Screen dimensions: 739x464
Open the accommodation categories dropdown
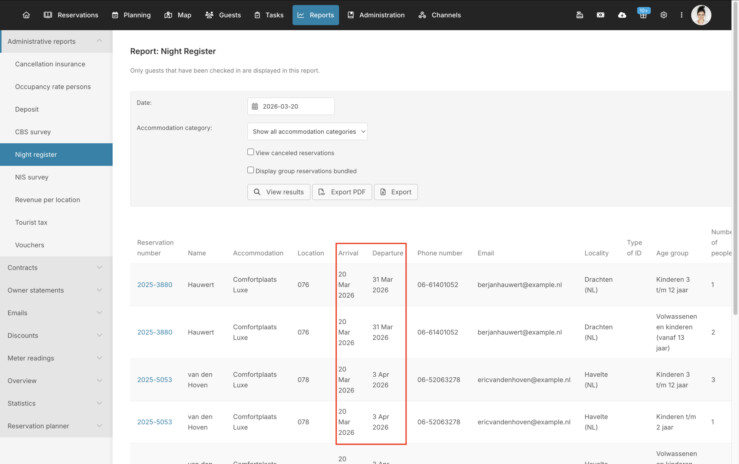(307, 131)
